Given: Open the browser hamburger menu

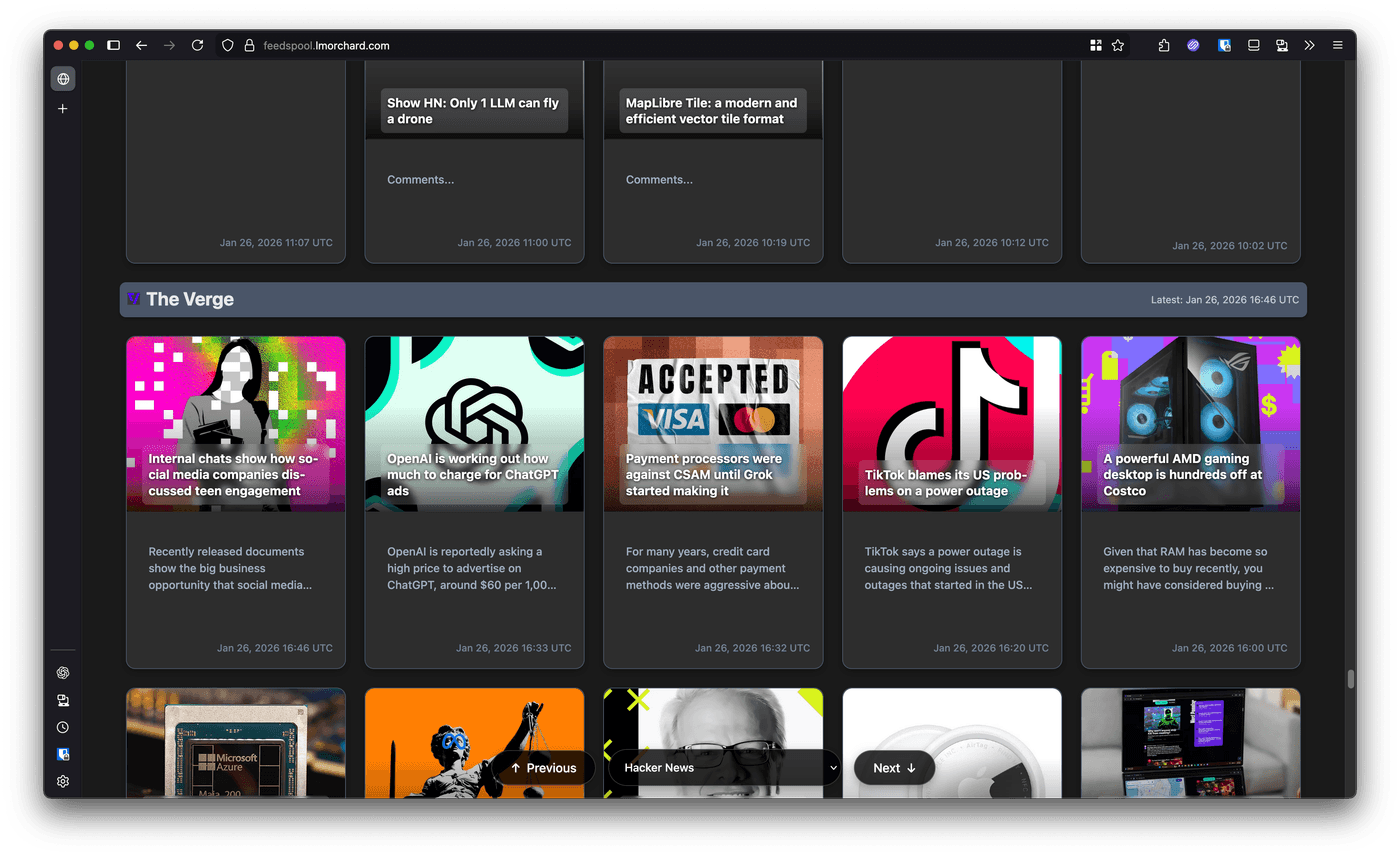Looking at the screenshot, I should point(1337,45).
